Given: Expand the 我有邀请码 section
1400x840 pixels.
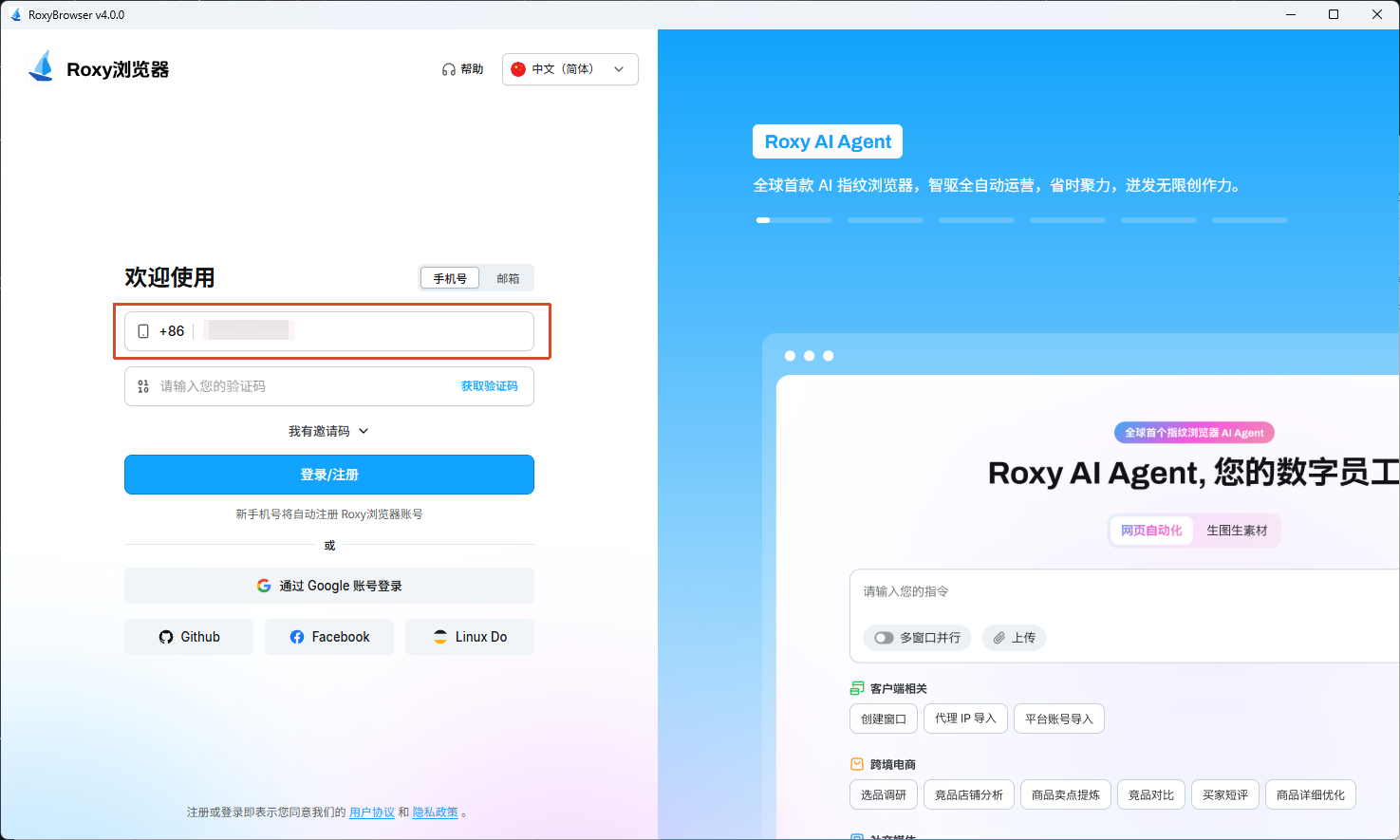Looking at the screenshot, I should click(x=328, y=431).
